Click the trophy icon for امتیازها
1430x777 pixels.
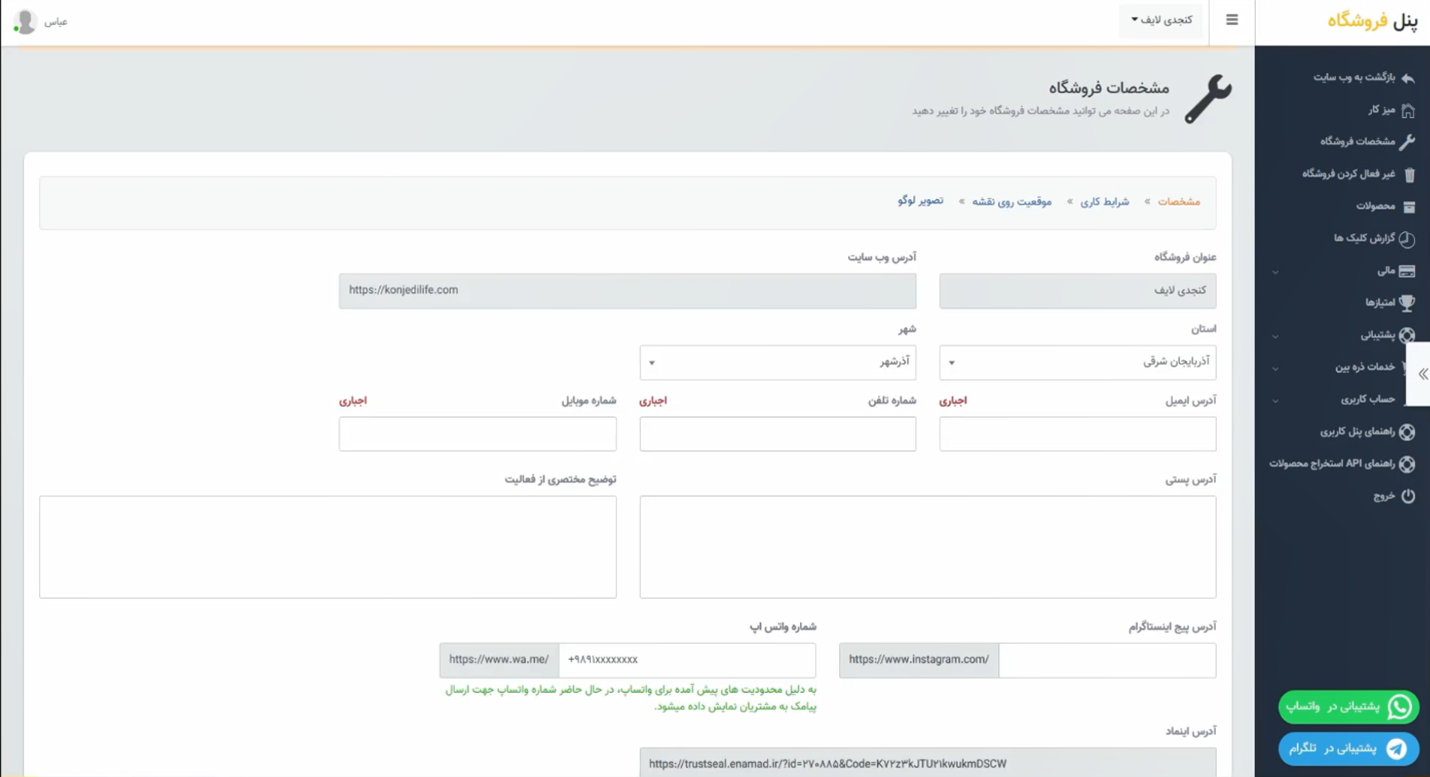point(1406,303)
